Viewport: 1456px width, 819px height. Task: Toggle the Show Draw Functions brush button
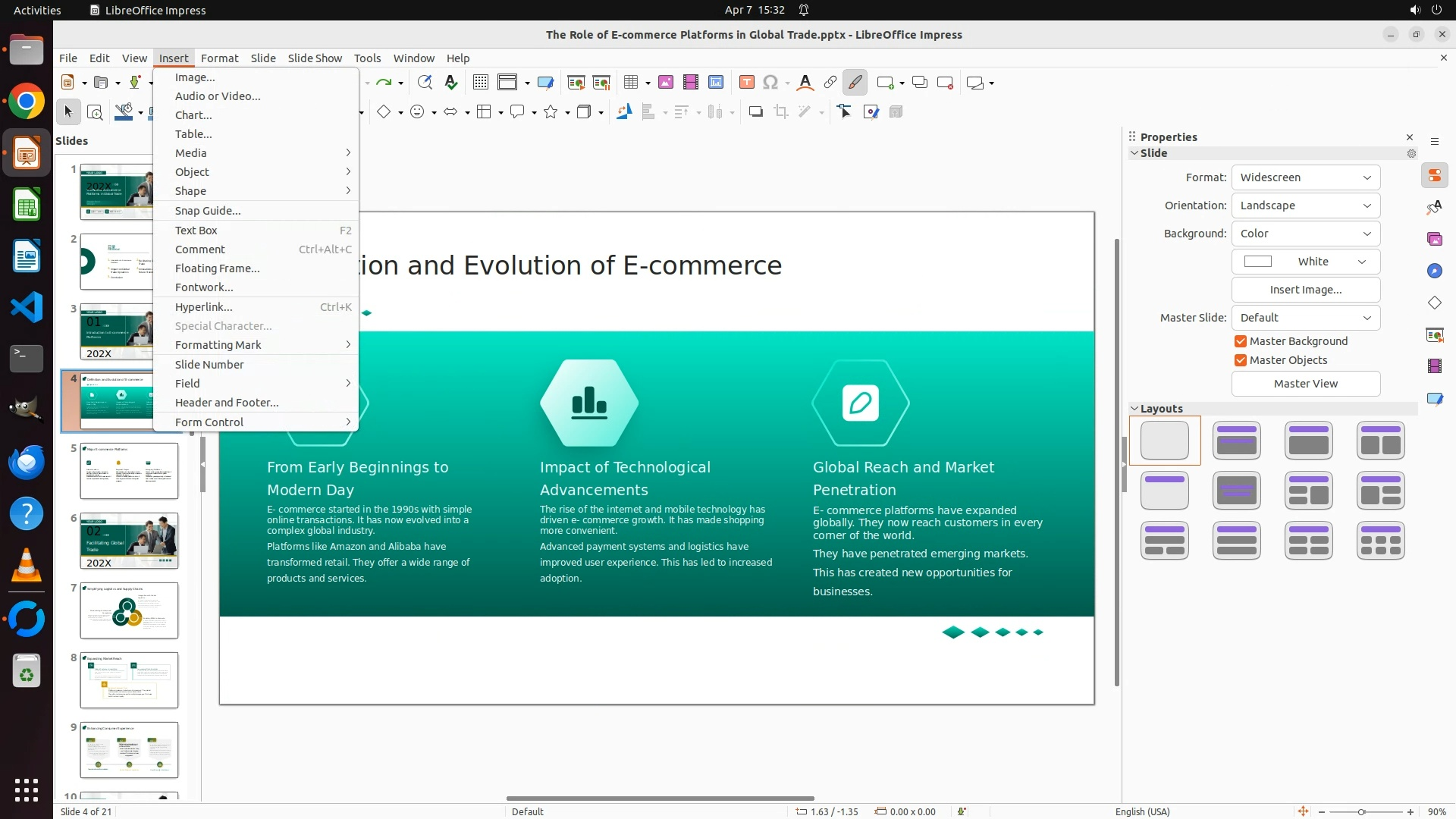coord(855,83)
